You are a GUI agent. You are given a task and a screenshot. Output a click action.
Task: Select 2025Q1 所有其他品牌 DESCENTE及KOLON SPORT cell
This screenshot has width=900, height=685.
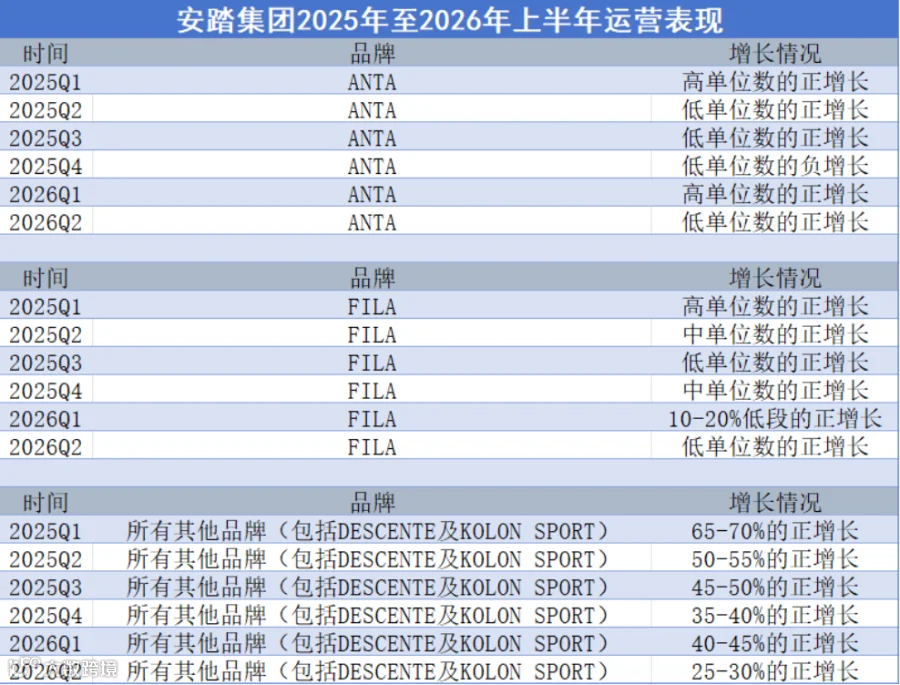coord(368,531)
